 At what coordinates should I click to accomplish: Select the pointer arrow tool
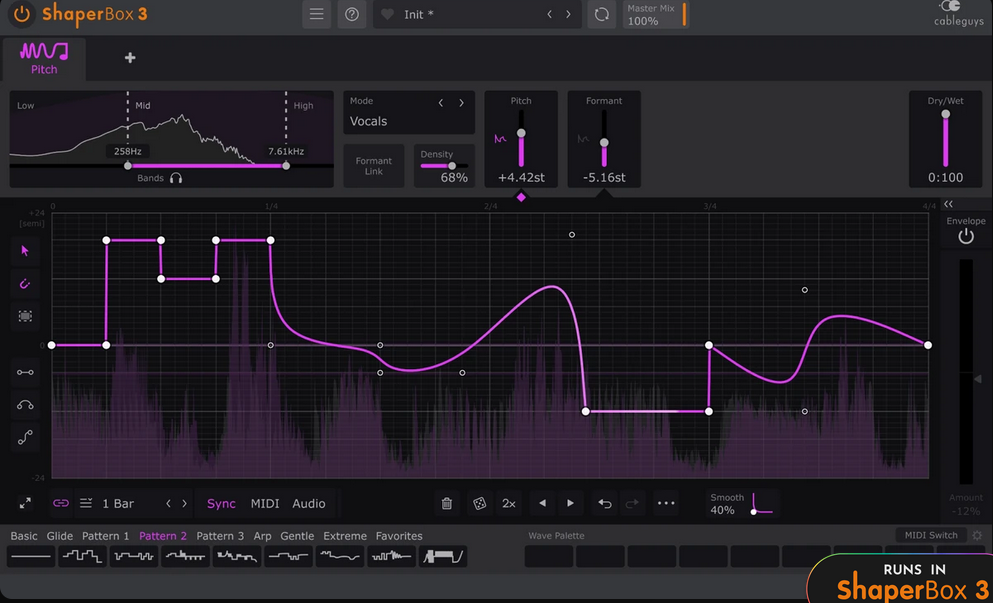(x=25, y=251)
